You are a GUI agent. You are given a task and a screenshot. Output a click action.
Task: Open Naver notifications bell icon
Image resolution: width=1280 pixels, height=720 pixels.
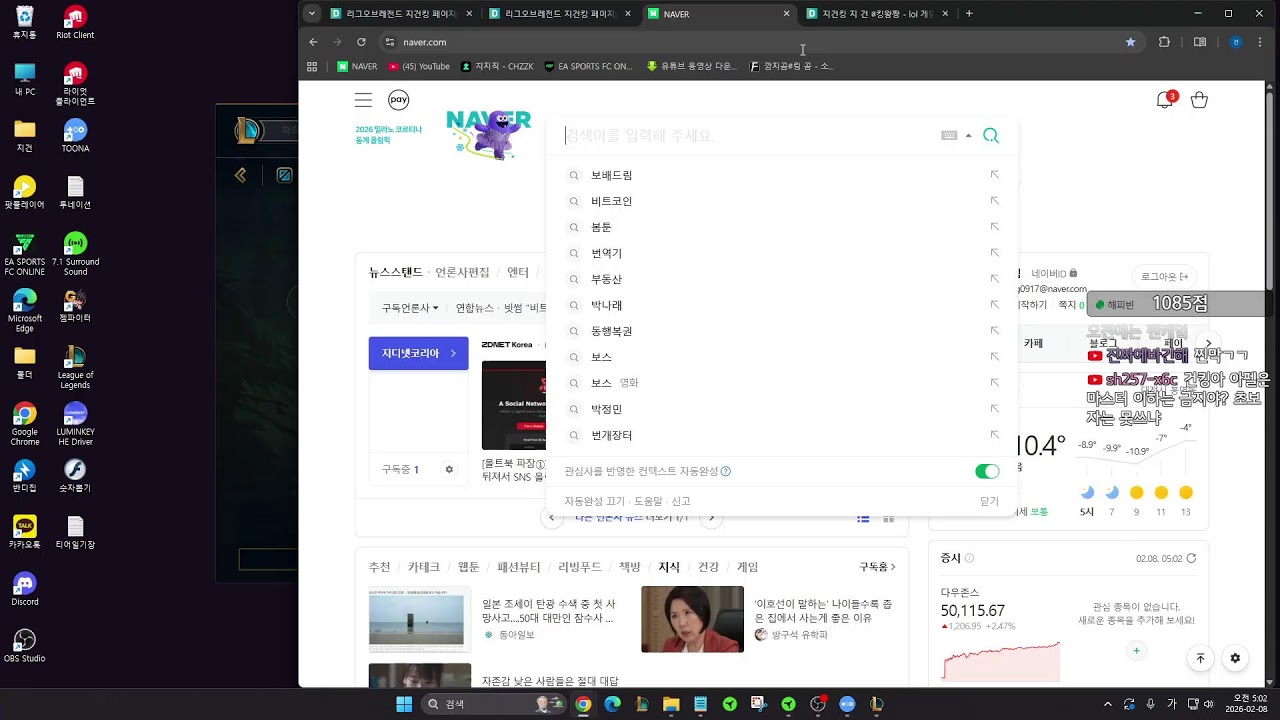click(x=1164, y=100)
